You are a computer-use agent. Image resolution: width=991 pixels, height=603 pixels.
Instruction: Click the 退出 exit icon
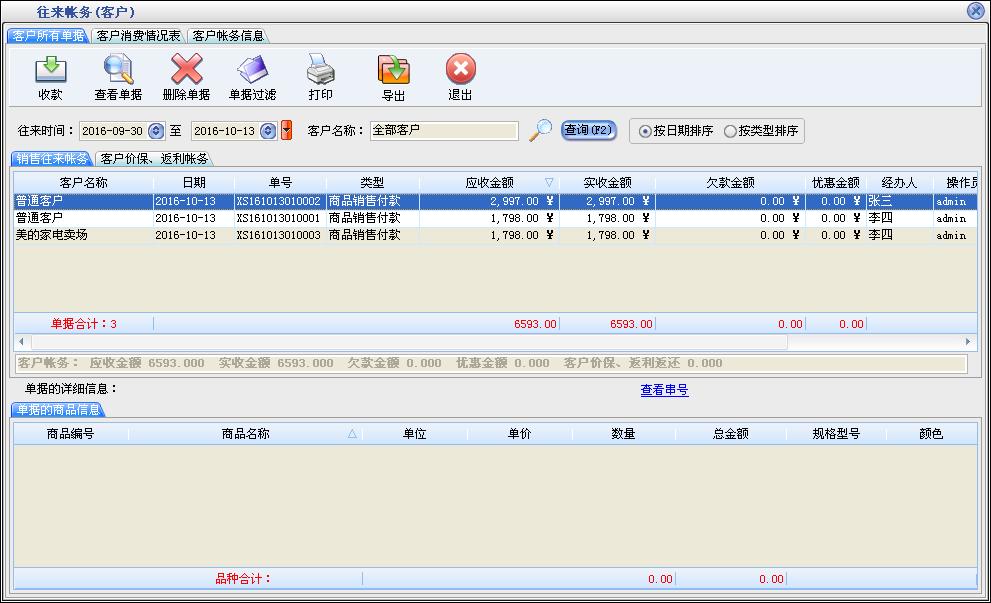[460, 71]
